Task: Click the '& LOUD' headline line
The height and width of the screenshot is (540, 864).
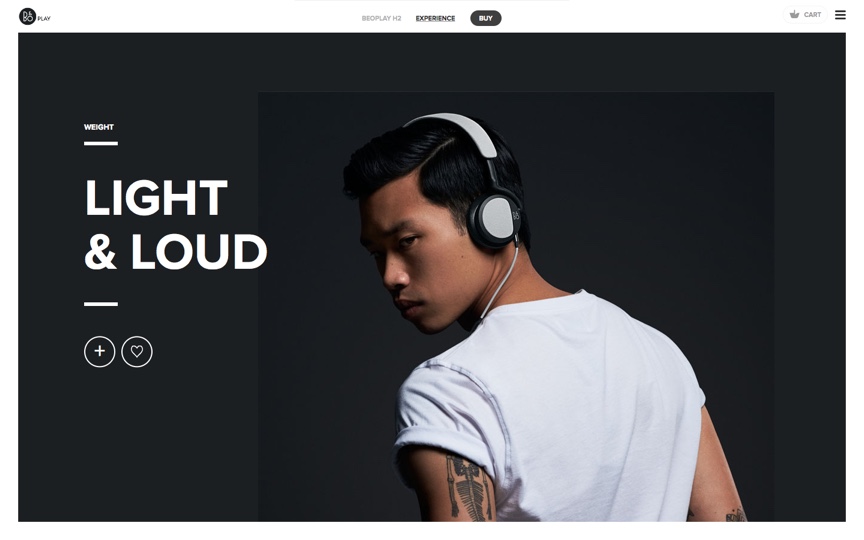Action: coord(176,251)
